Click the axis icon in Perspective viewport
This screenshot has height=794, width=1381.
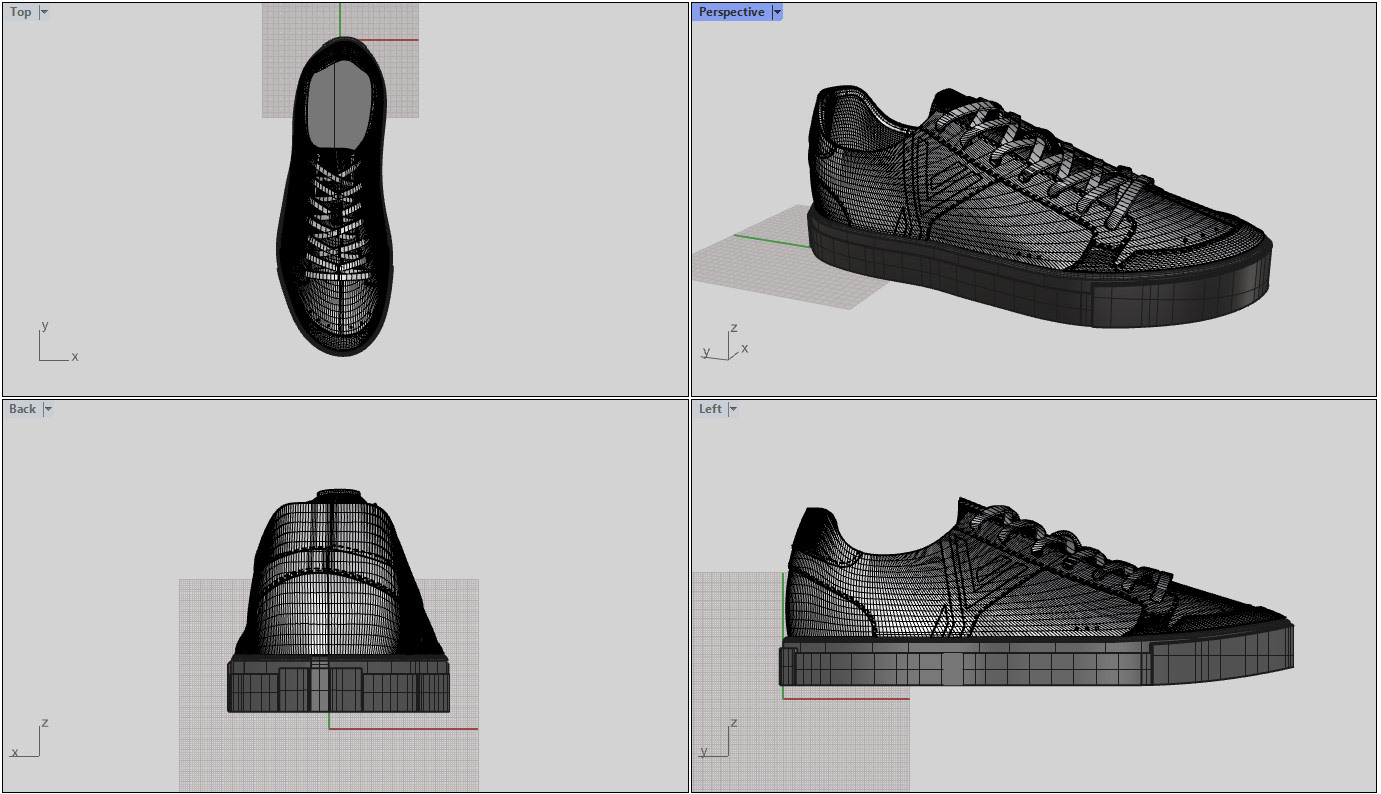(x=726, y=342)
